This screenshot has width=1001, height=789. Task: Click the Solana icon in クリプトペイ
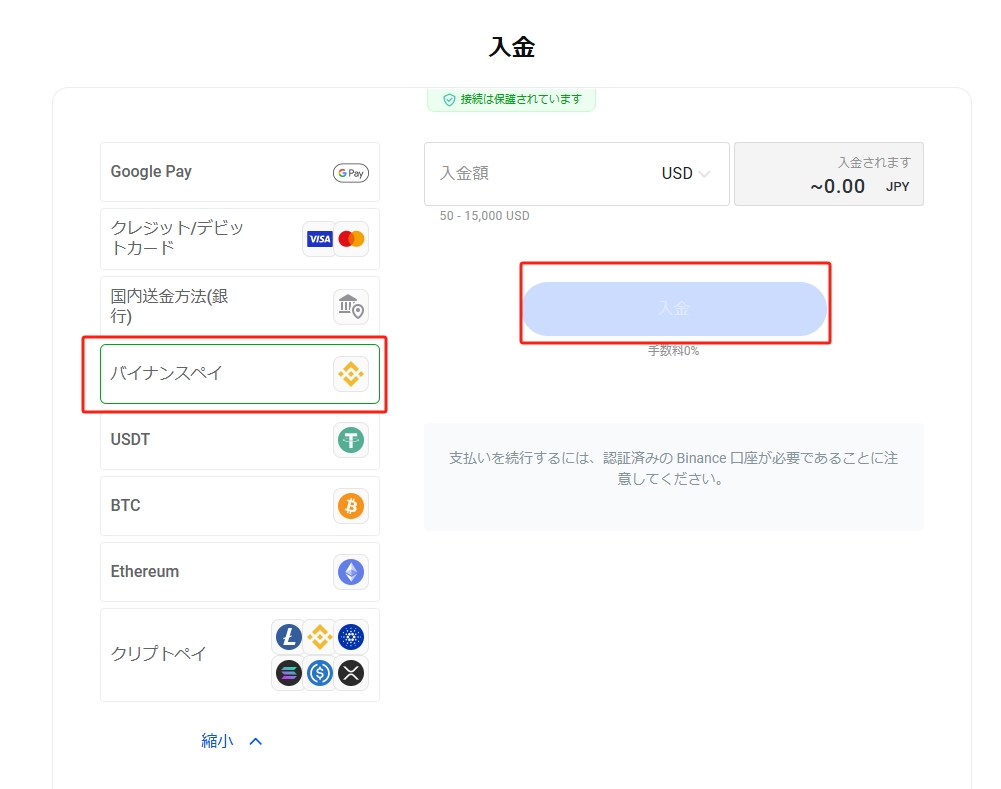click(x=288, y=674)
